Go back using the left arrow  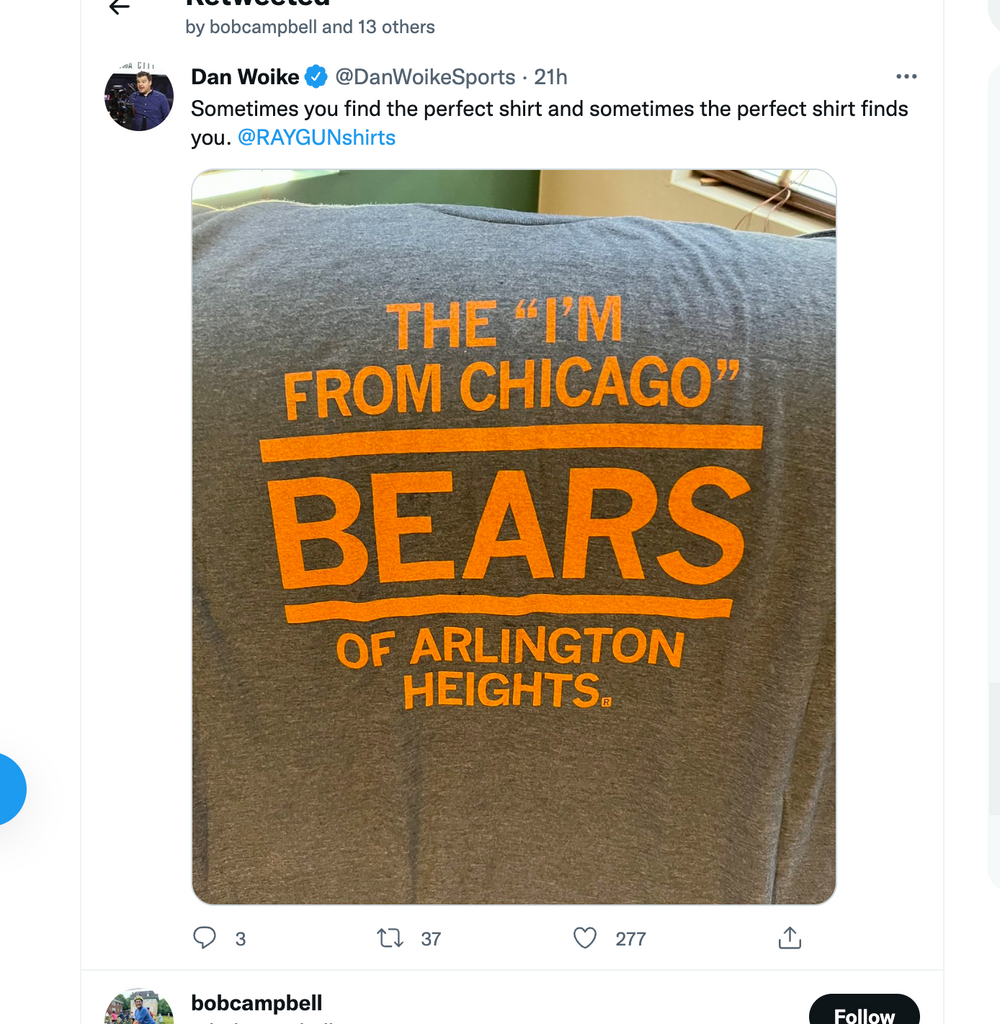(120, 8)
